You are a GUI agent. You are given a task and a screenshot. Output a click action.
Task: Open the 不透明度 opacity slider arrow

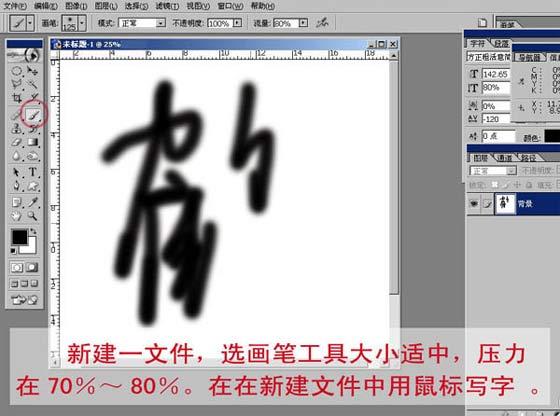tap(237, 23)
